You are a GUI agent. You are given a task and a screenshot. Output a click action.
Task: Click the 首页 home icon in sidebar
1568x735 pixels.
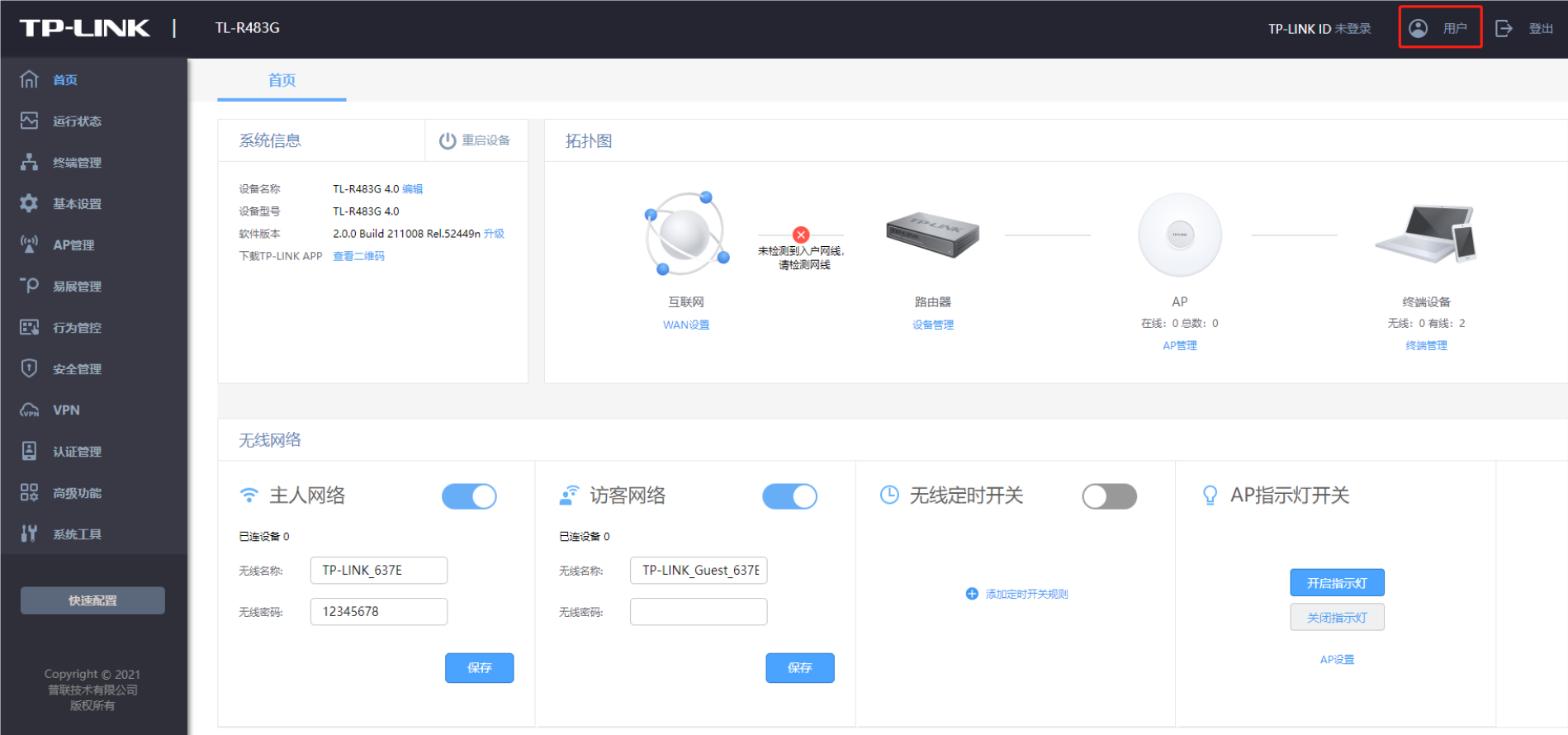pyautogui.click(x=29, y=79)
